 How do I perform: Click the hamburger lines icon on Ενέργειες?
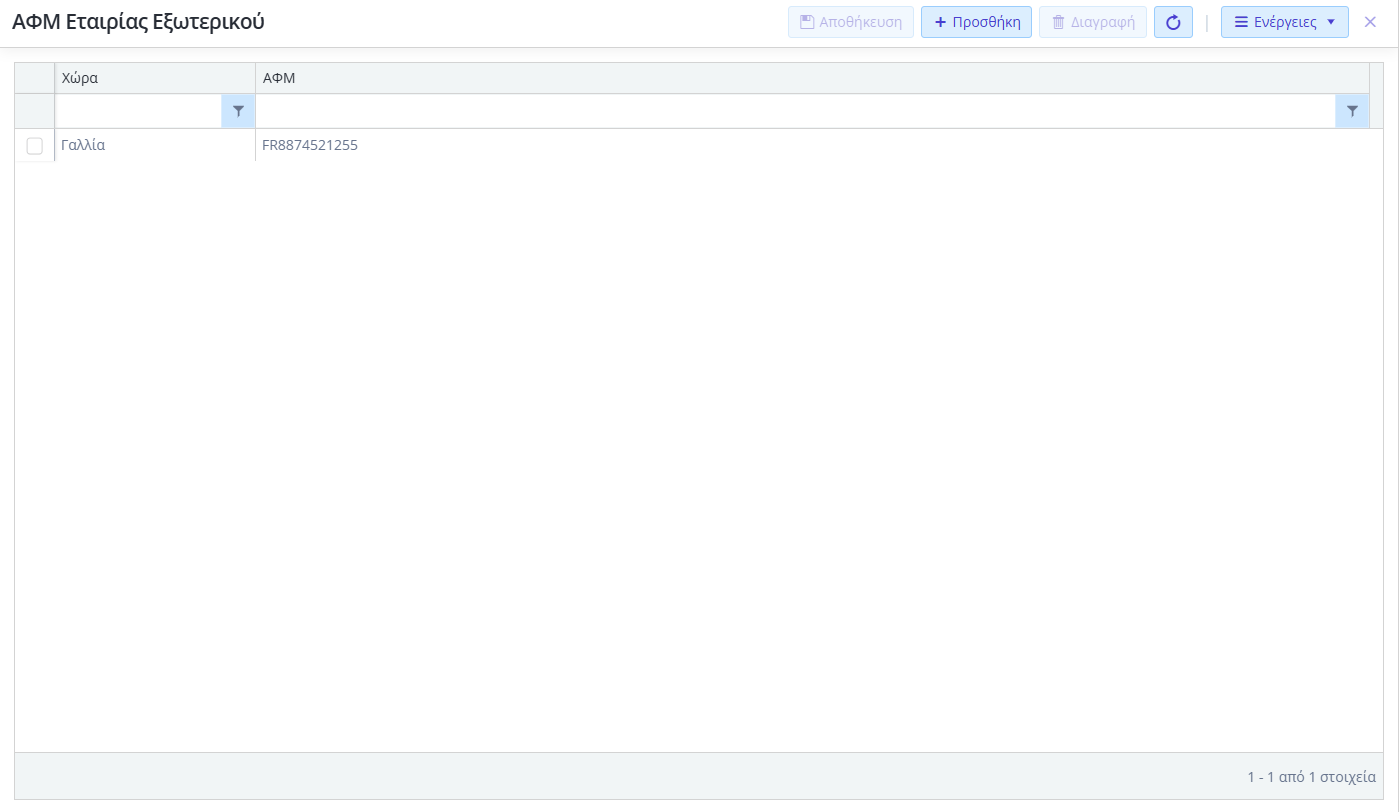pos(1241,22)
